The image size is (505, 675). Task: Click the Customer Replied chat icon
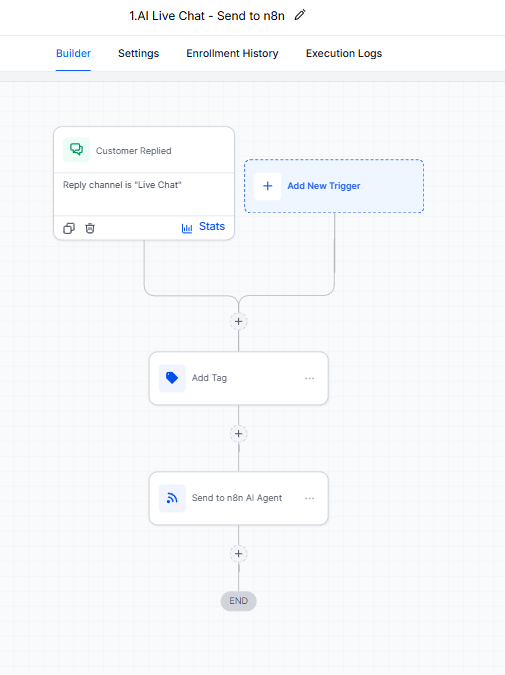77,150
